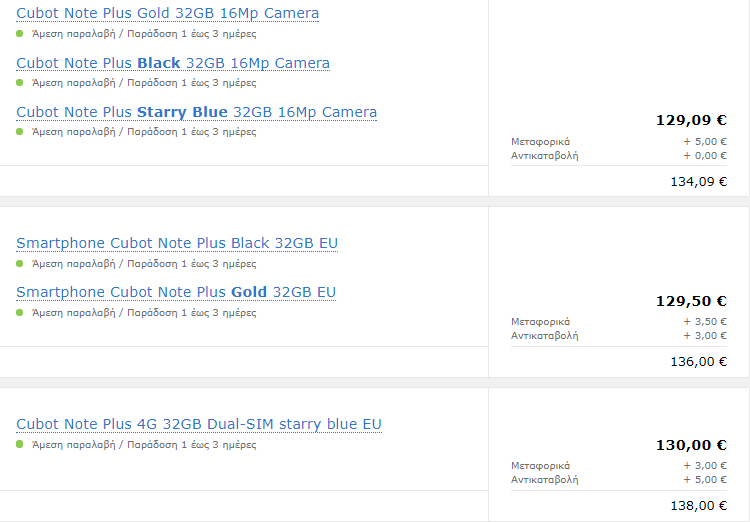This screenshot has width=750, height=522.
Task: Click green availability dot under Starry Blue 16Mp listing
Action: [x=20, y=131]
